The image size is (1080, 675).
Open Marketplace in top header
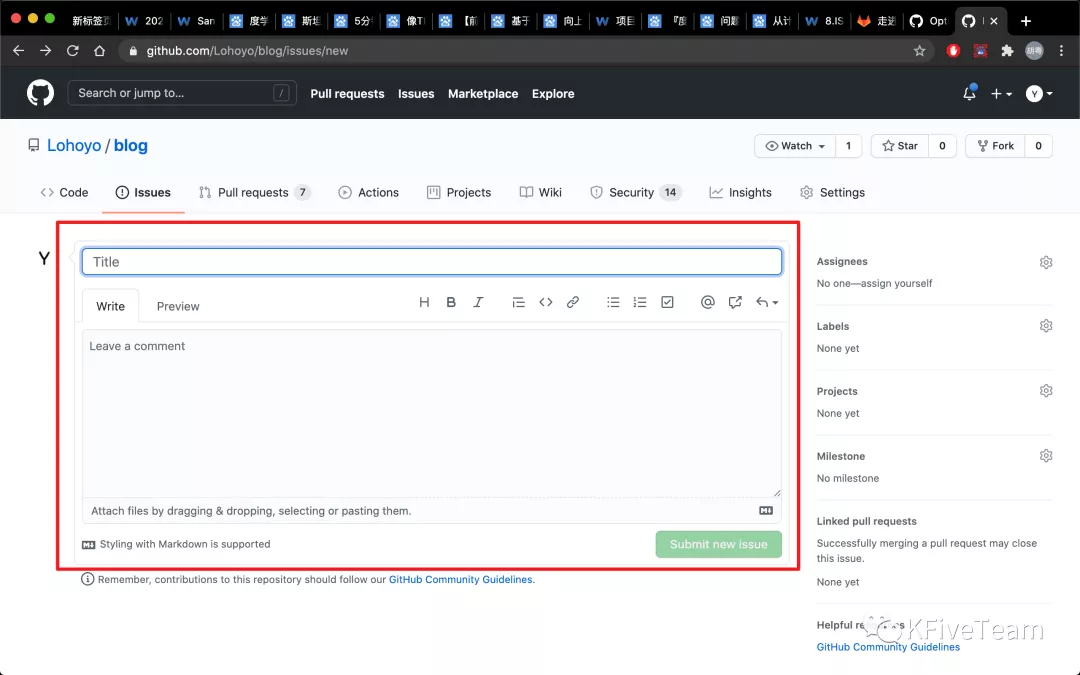coord(483,94)
